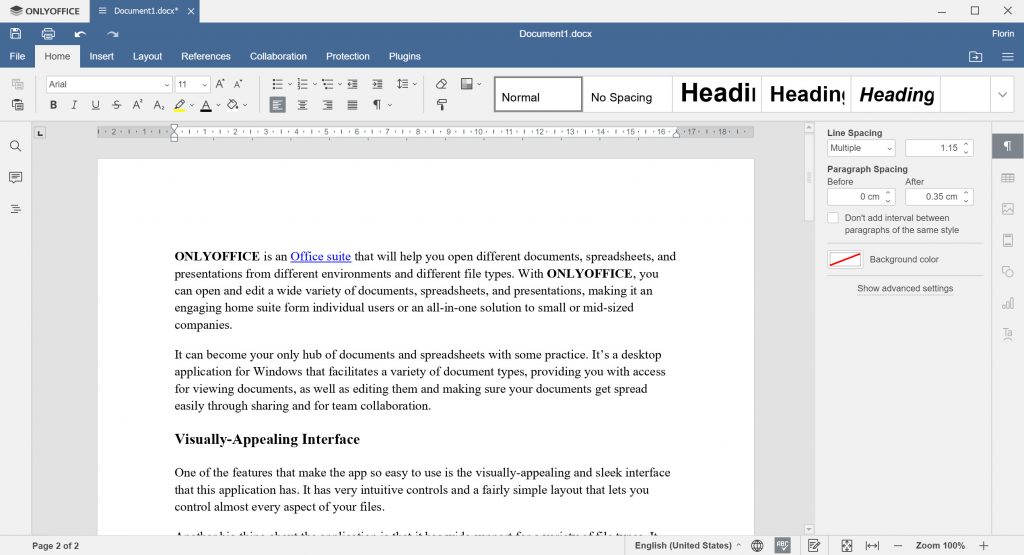The height and width of the screenshot is (555, 1024).
Task: Click 'Show advanced settings' link
Action: pos(904,289)
